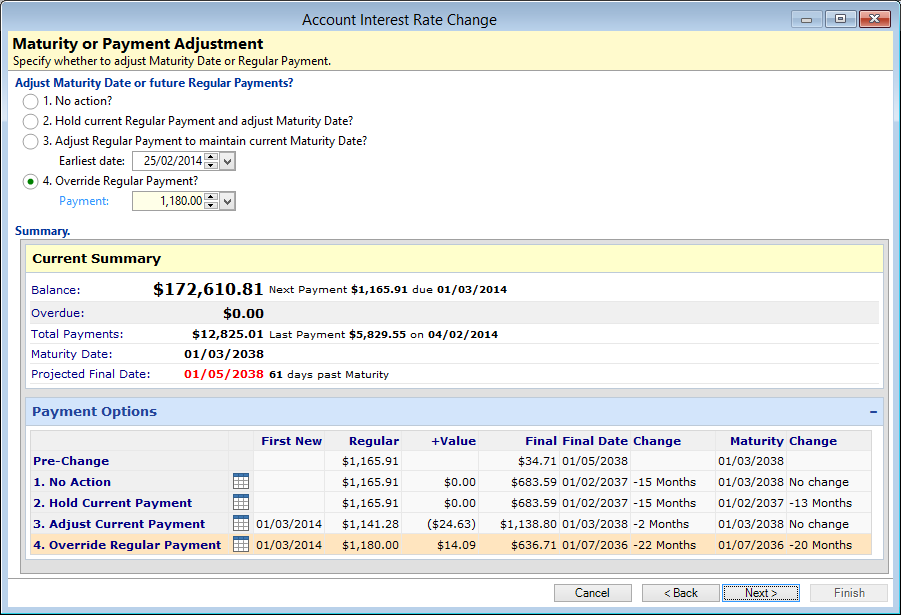Choose Hold current Regular Payment radio option

(x=30, y=122)
